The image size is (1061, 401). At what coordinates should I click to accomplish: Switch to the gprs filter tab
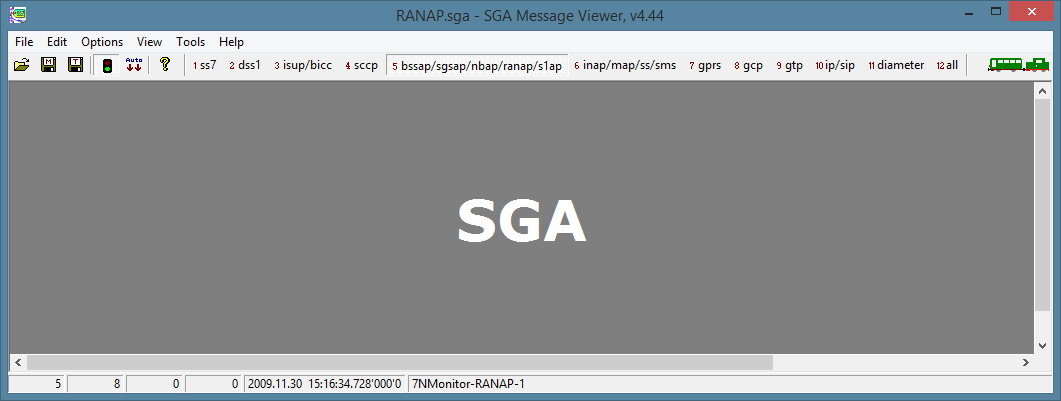(705, 66)
